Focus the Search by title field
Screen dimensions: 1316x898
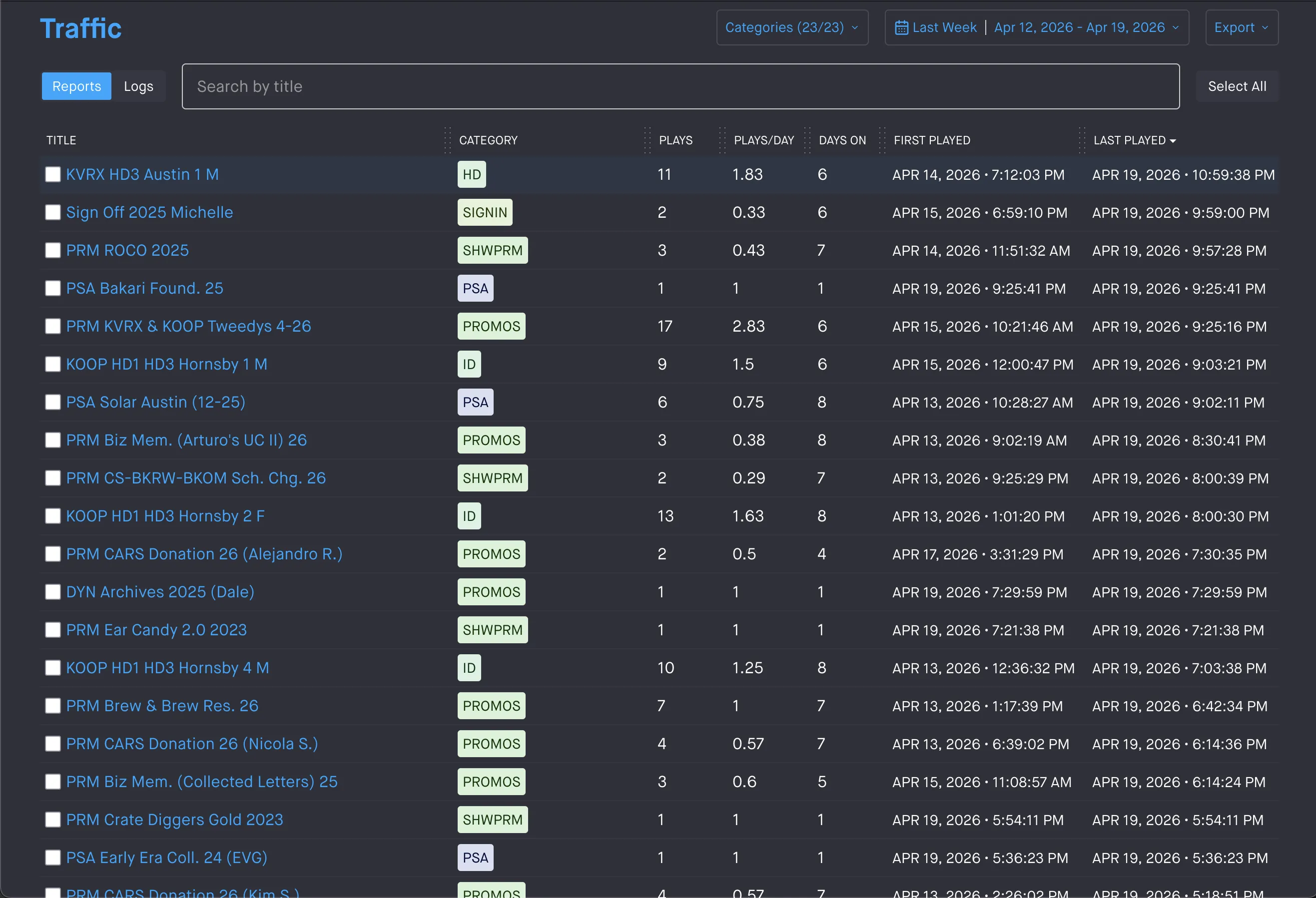click(680, 86)
